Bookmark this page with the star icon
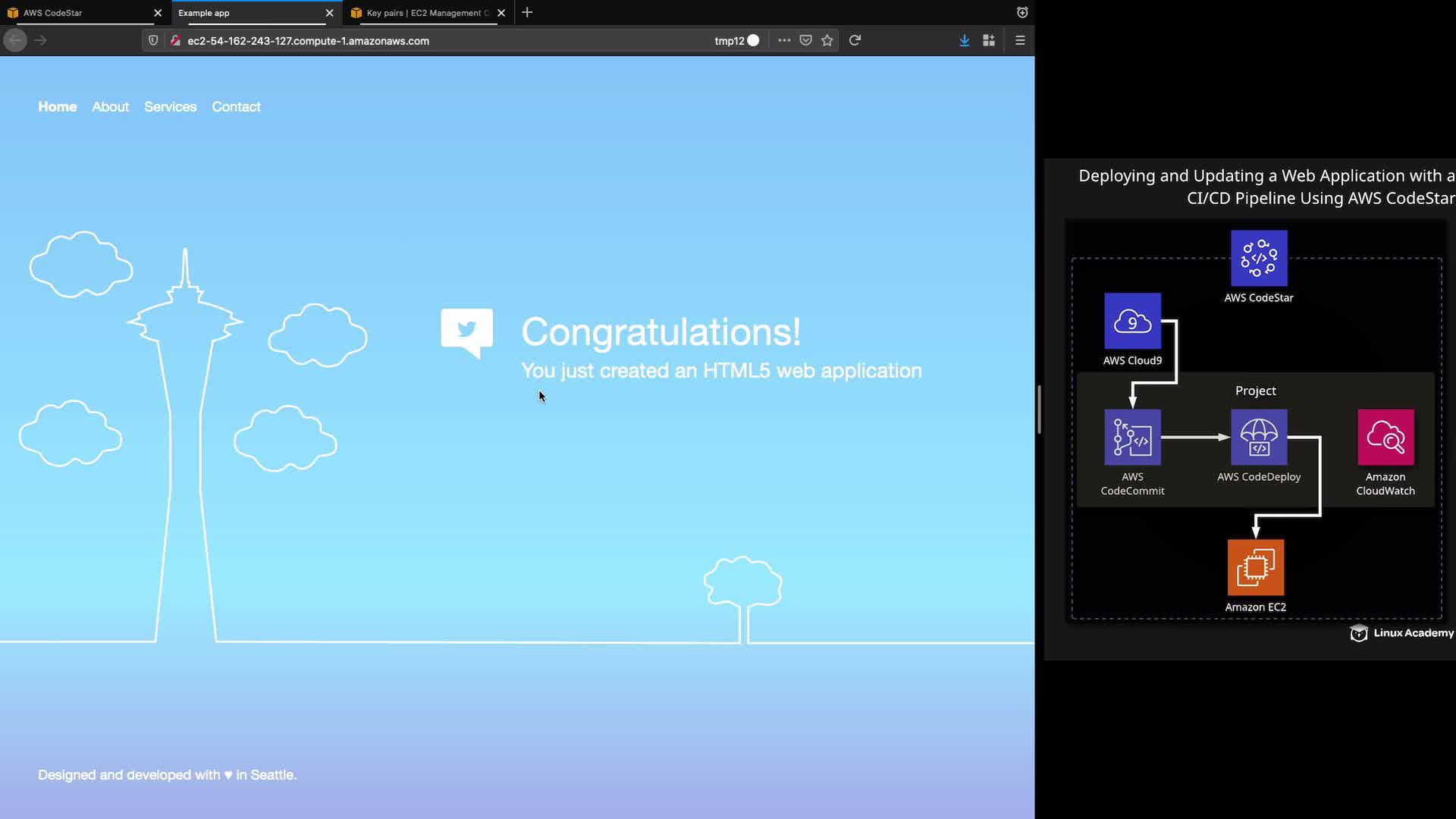 click(827, 40)
